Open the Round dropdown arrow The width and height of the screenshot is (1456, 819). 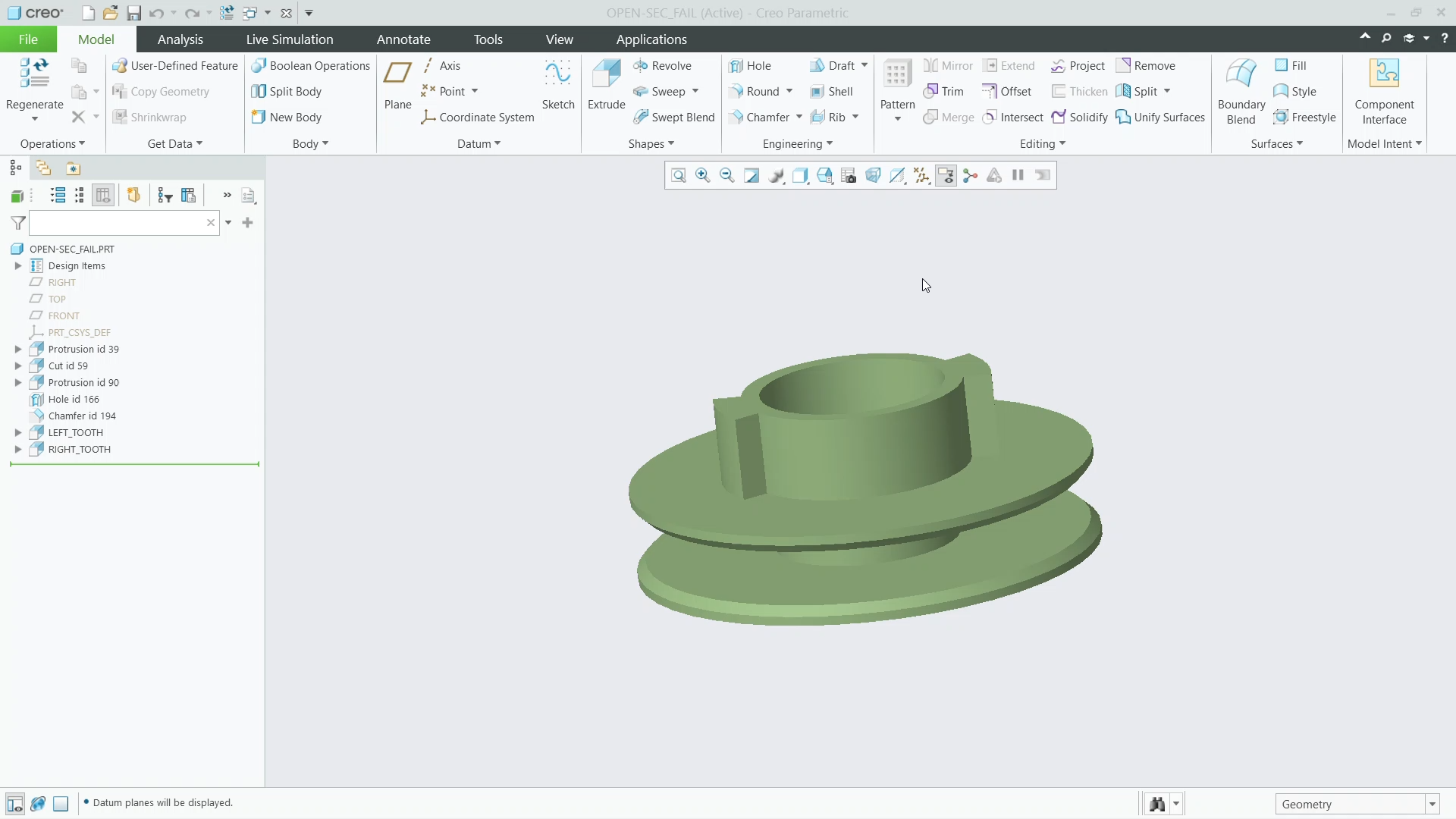point(789,92)
